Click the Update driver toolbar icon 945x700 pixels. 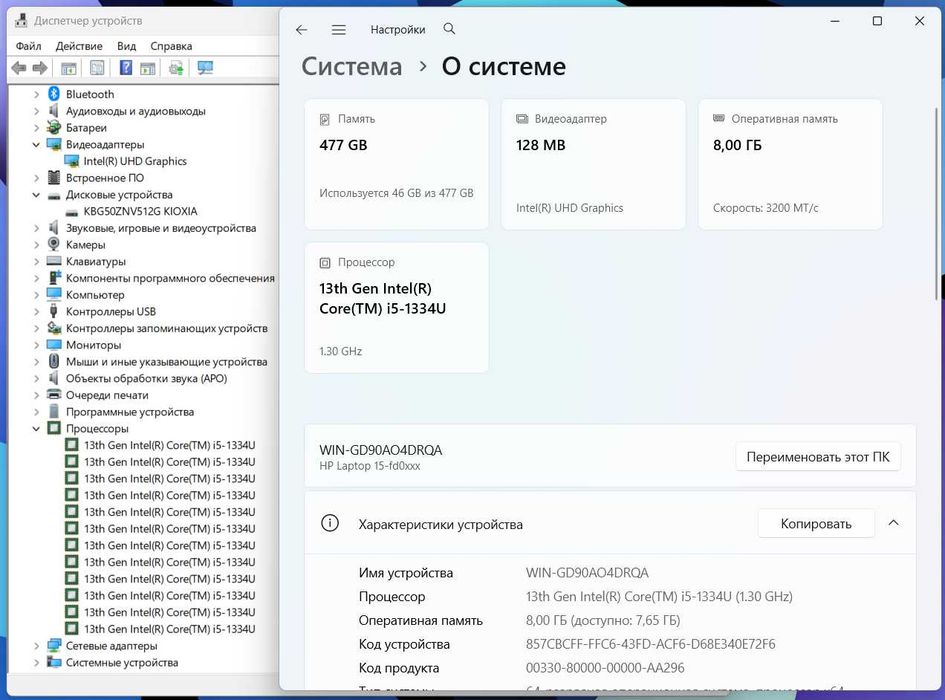pos(177,68)
